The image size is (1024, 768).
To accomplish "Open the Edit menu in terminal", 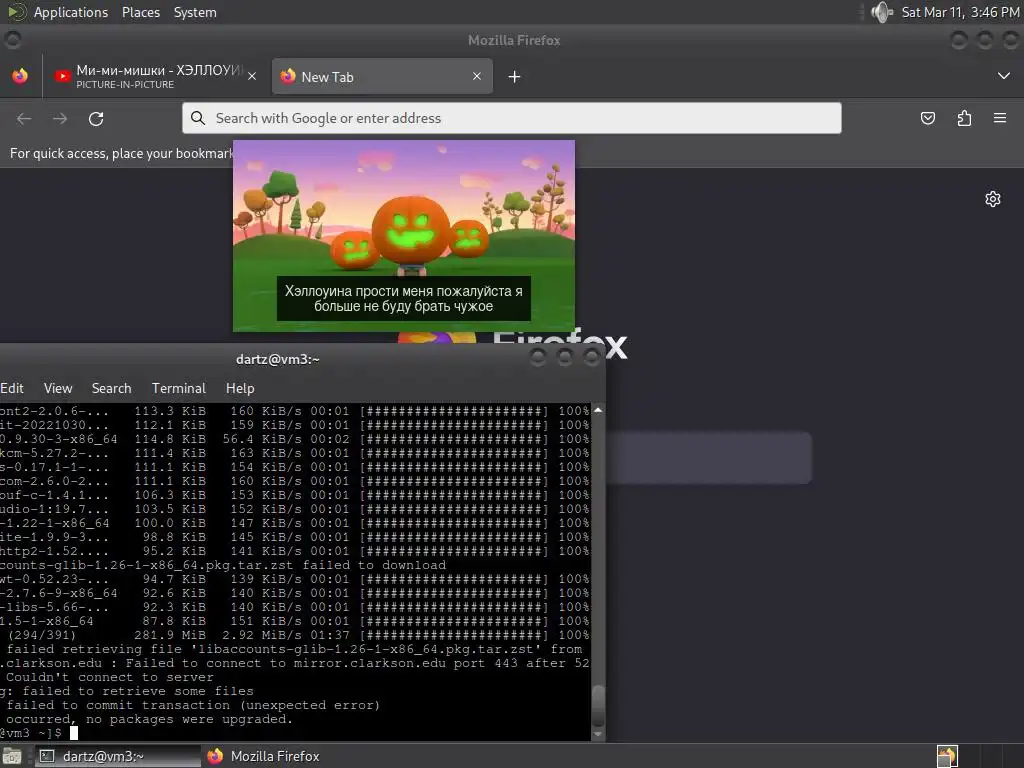I will point(12,388).
